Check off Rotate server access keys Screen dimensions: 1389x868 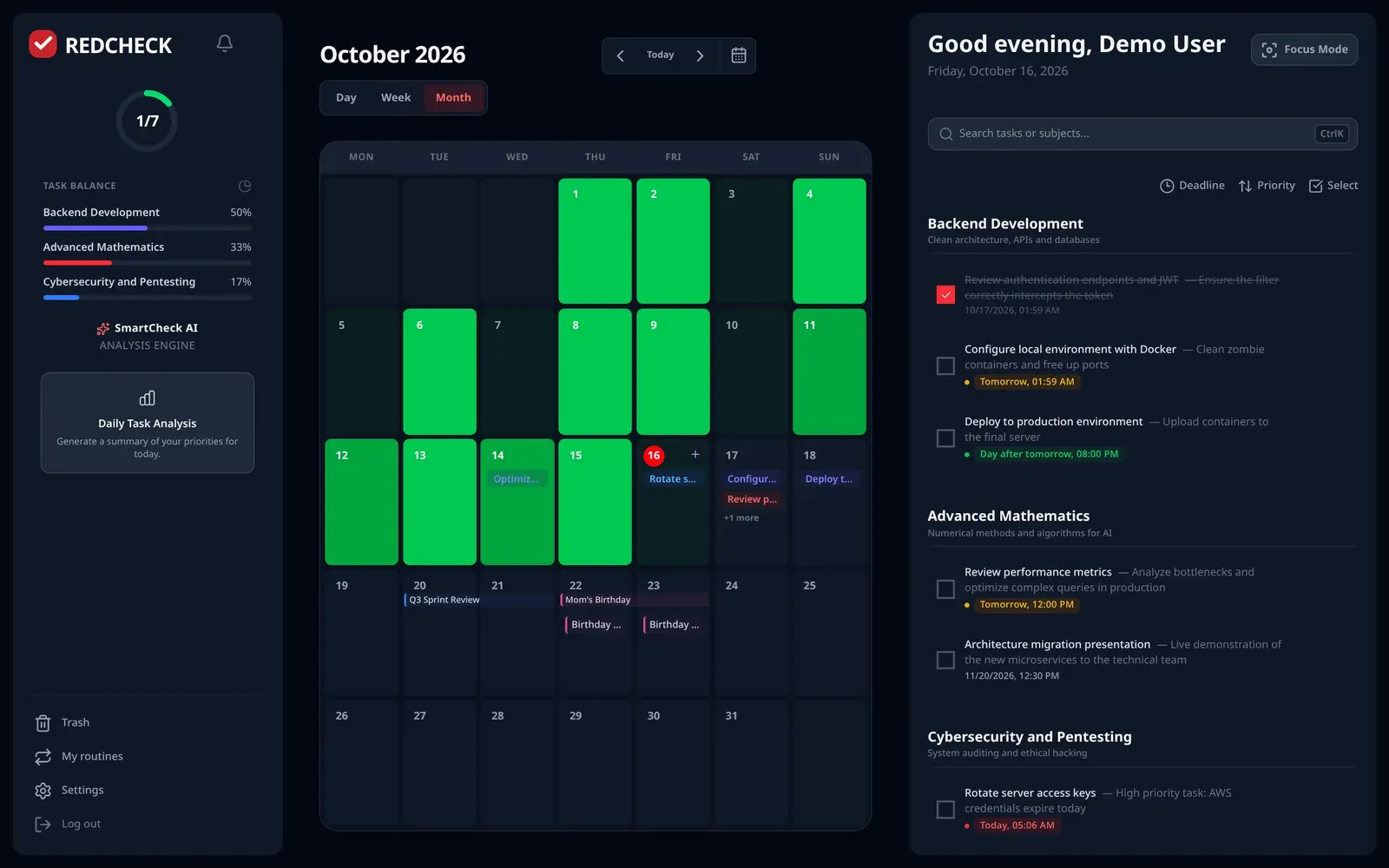point(945,810)
